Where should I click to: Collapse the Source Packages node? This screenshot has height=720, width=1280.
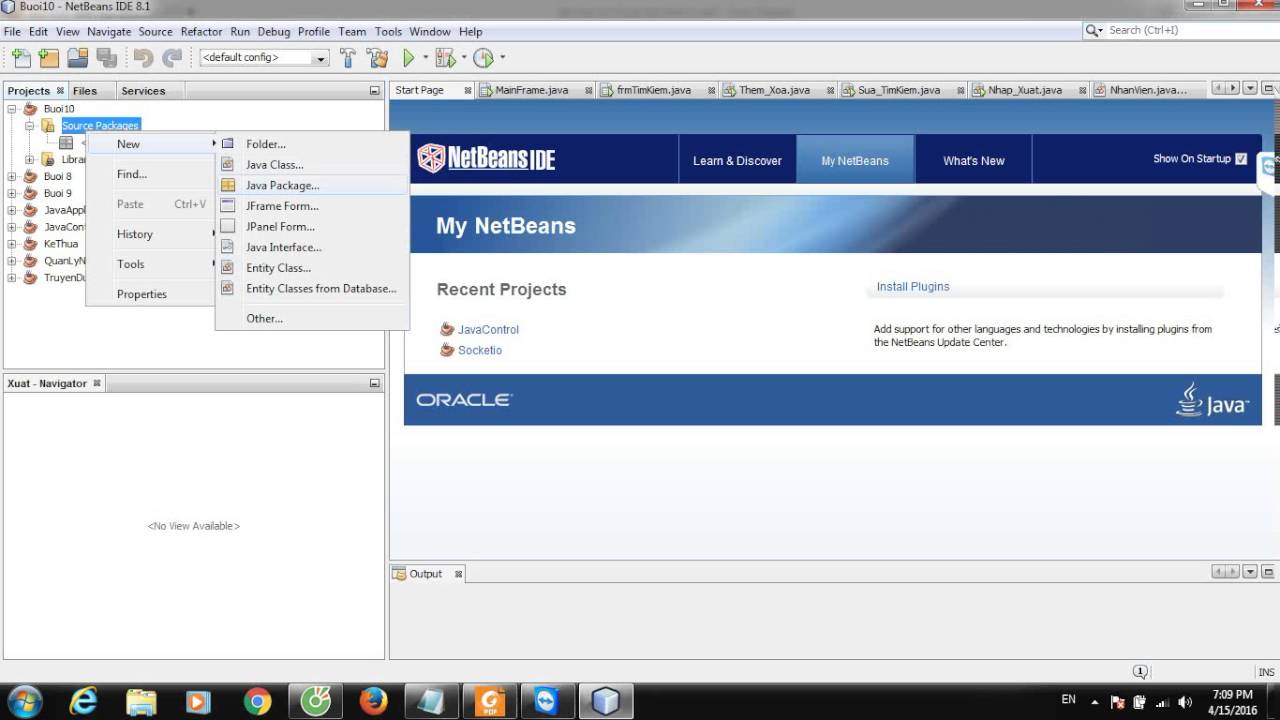point(29,125)
